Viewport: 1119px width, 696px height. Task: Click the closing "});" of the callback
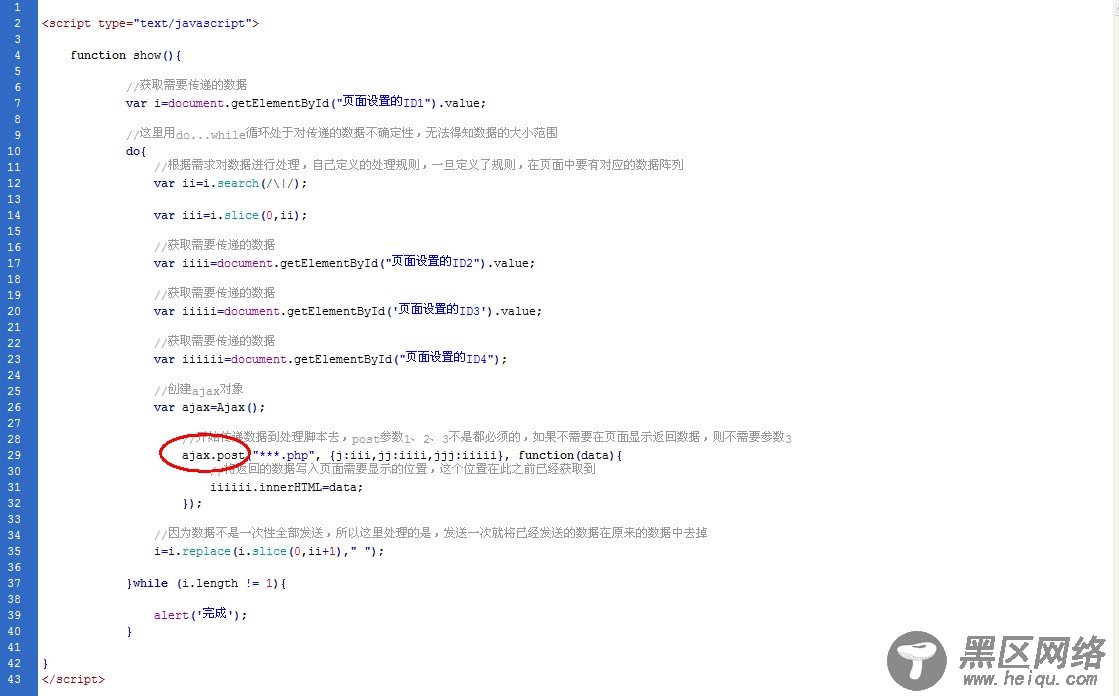[x=192, y=503]
